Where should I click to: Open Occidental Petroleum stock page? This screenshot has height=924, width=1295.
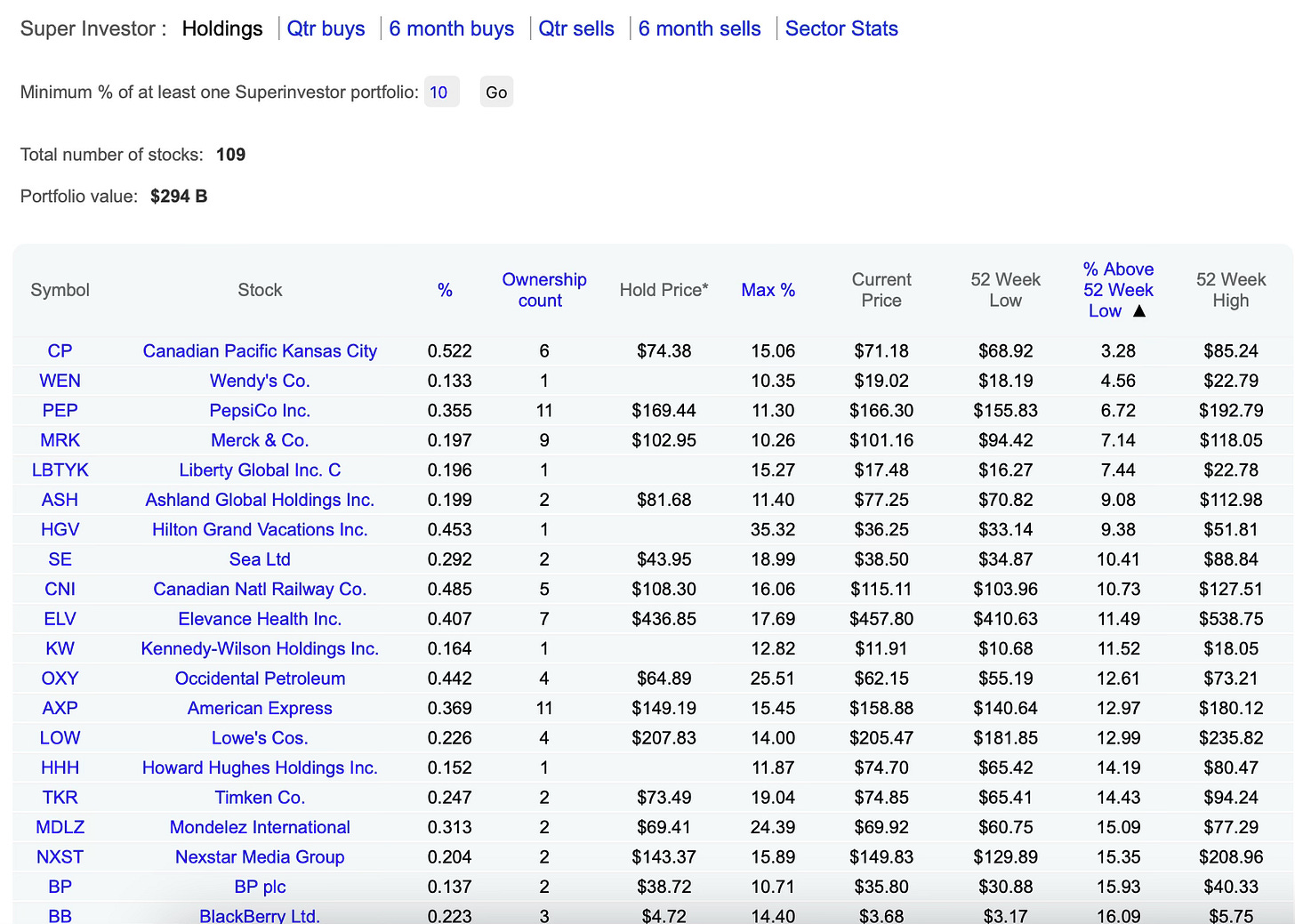(x=260, y=679)
